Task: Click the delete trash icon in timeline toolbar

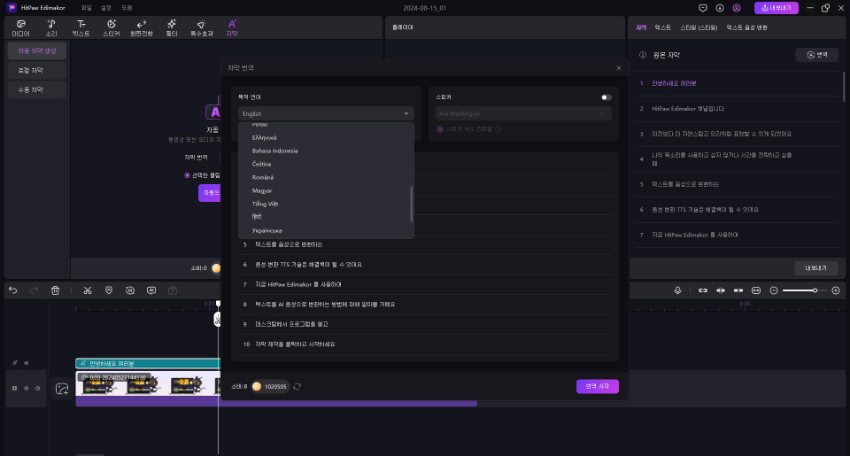Action: (56, 290)
